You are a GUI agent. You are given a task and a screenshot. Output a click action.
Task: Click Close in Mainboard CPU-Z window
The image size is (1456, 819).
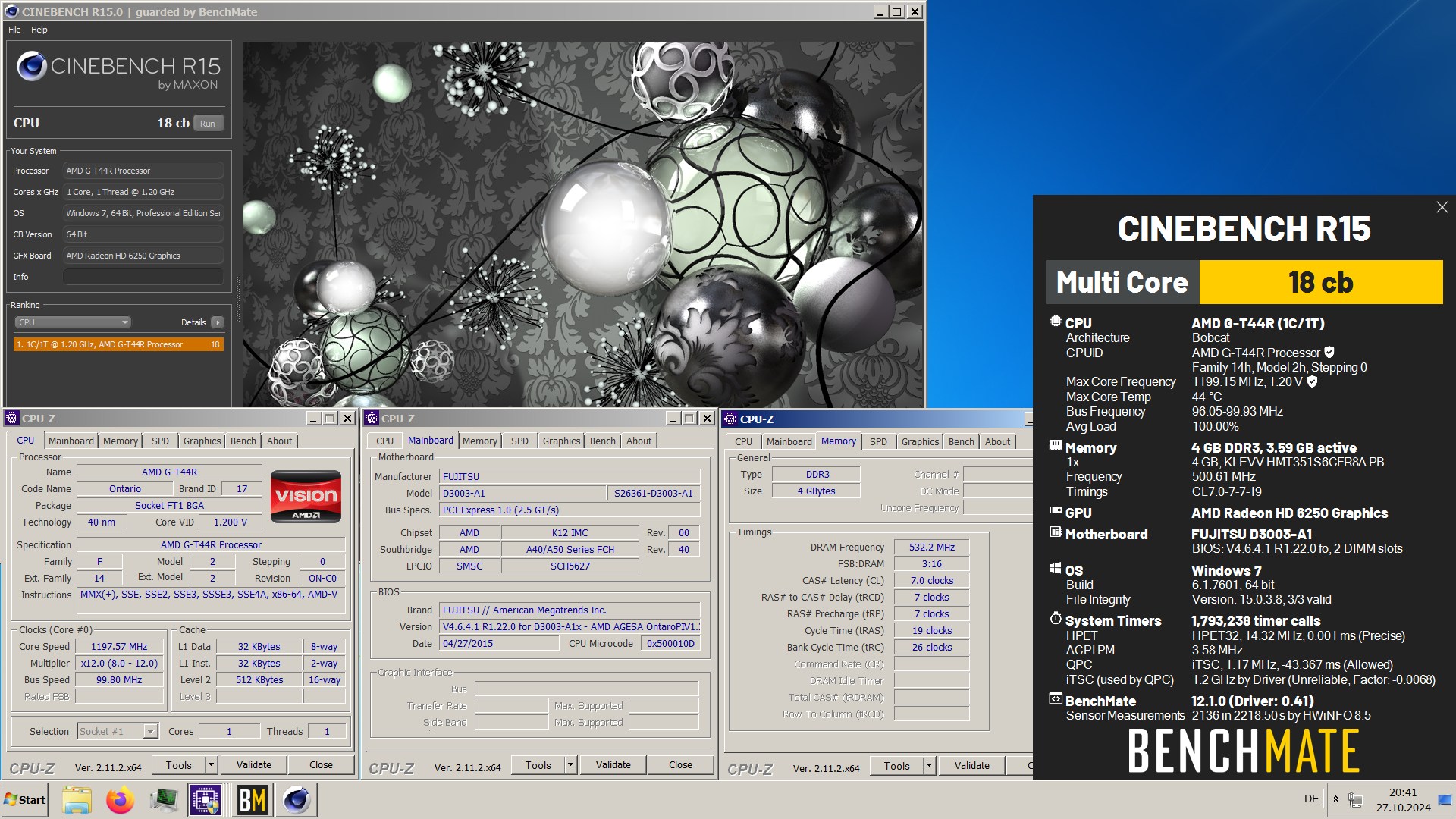click(x=680, y=765)
